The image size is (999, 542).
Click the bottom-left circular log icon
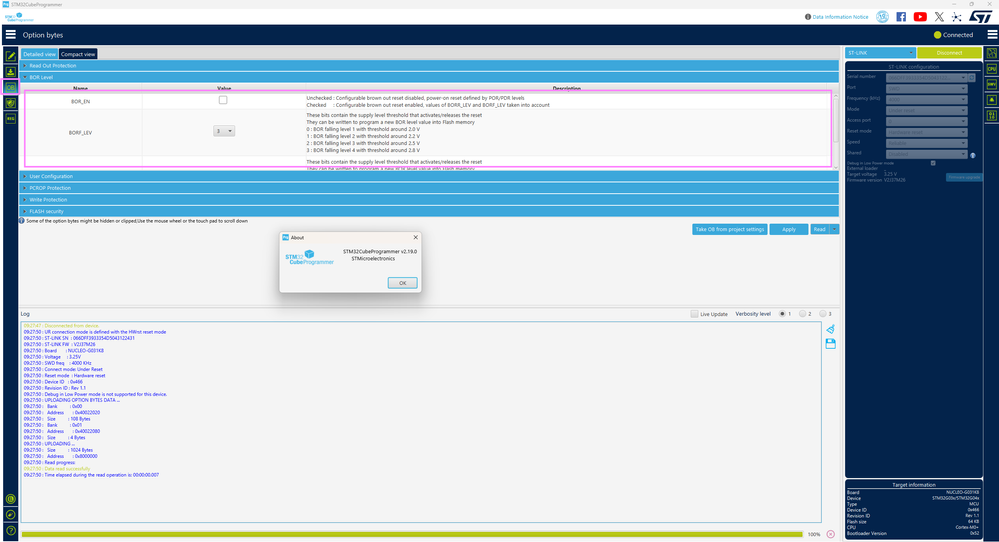[10, 499]
